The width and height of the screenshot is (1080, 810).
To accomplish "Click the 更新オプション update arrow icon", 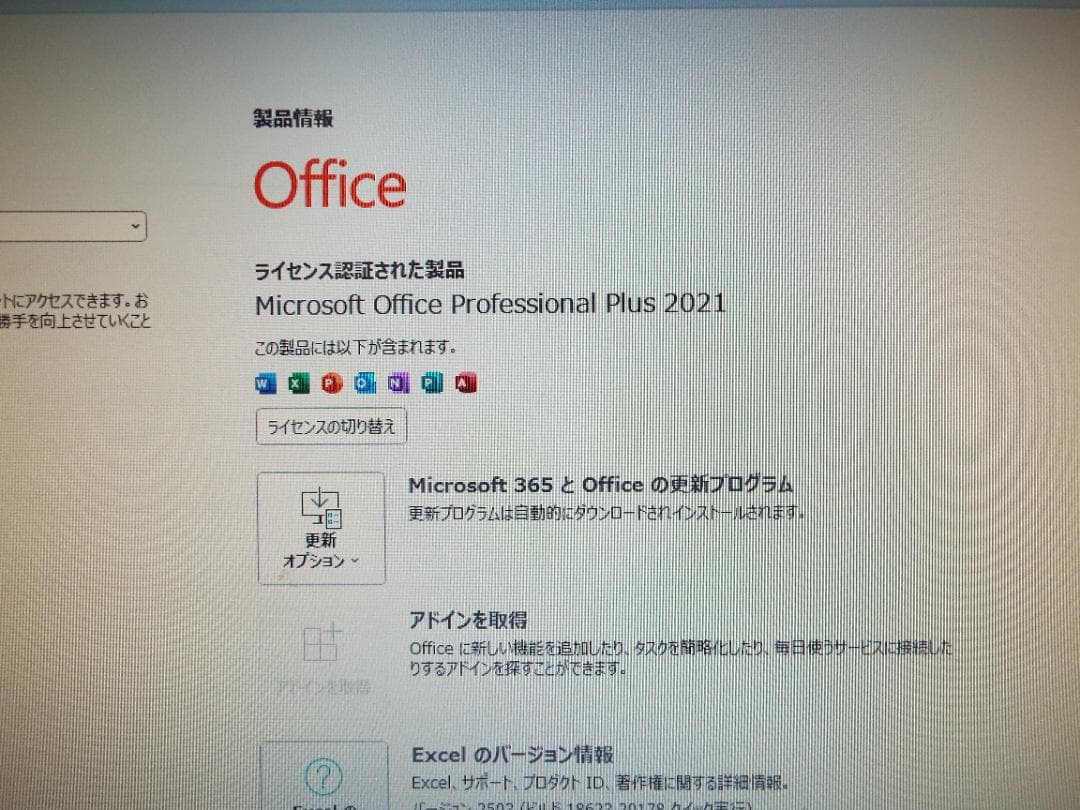I will [321, 505].
